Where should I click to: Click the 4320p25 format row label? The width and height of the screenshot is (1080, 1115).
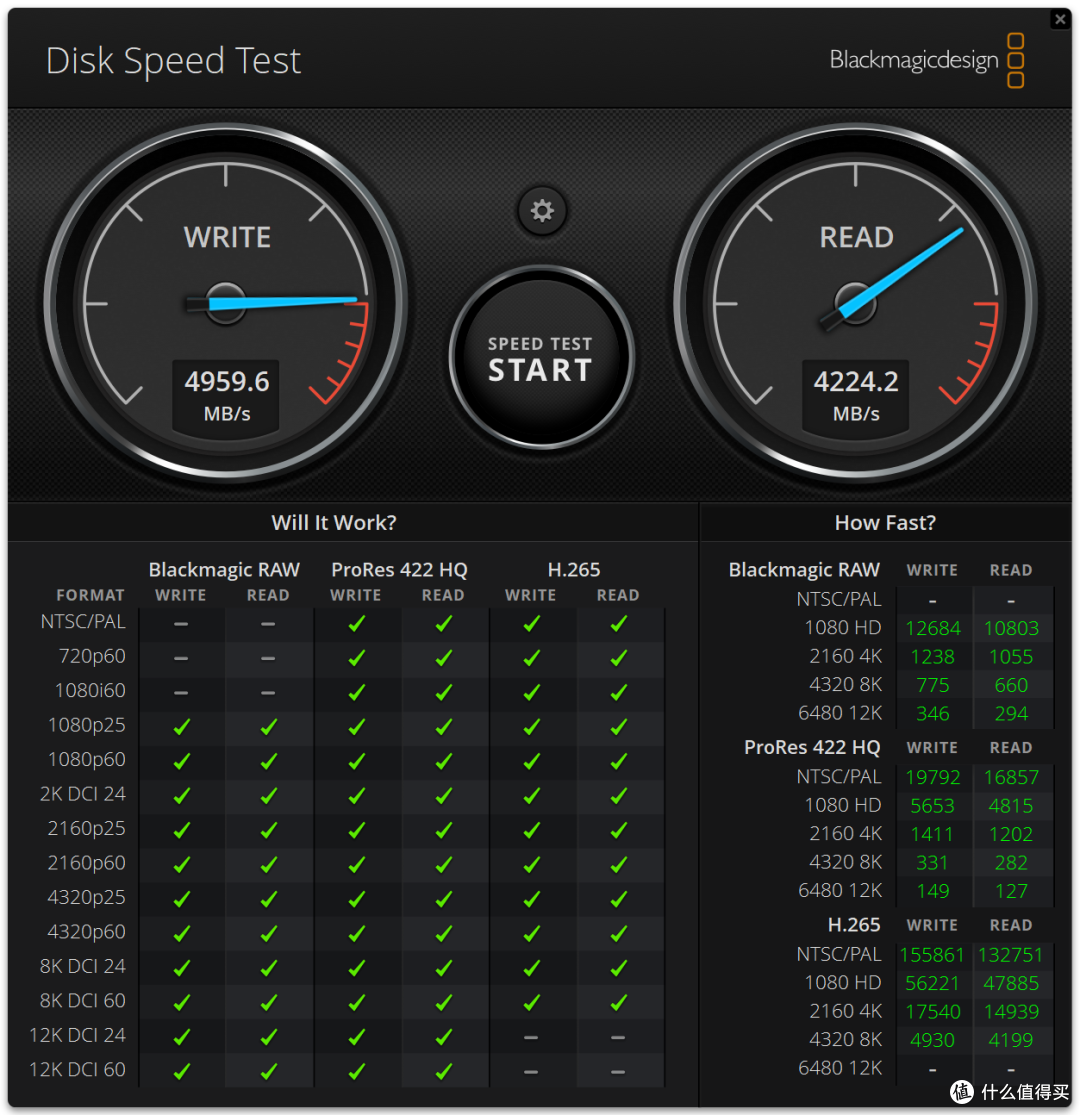pos(86,897)
